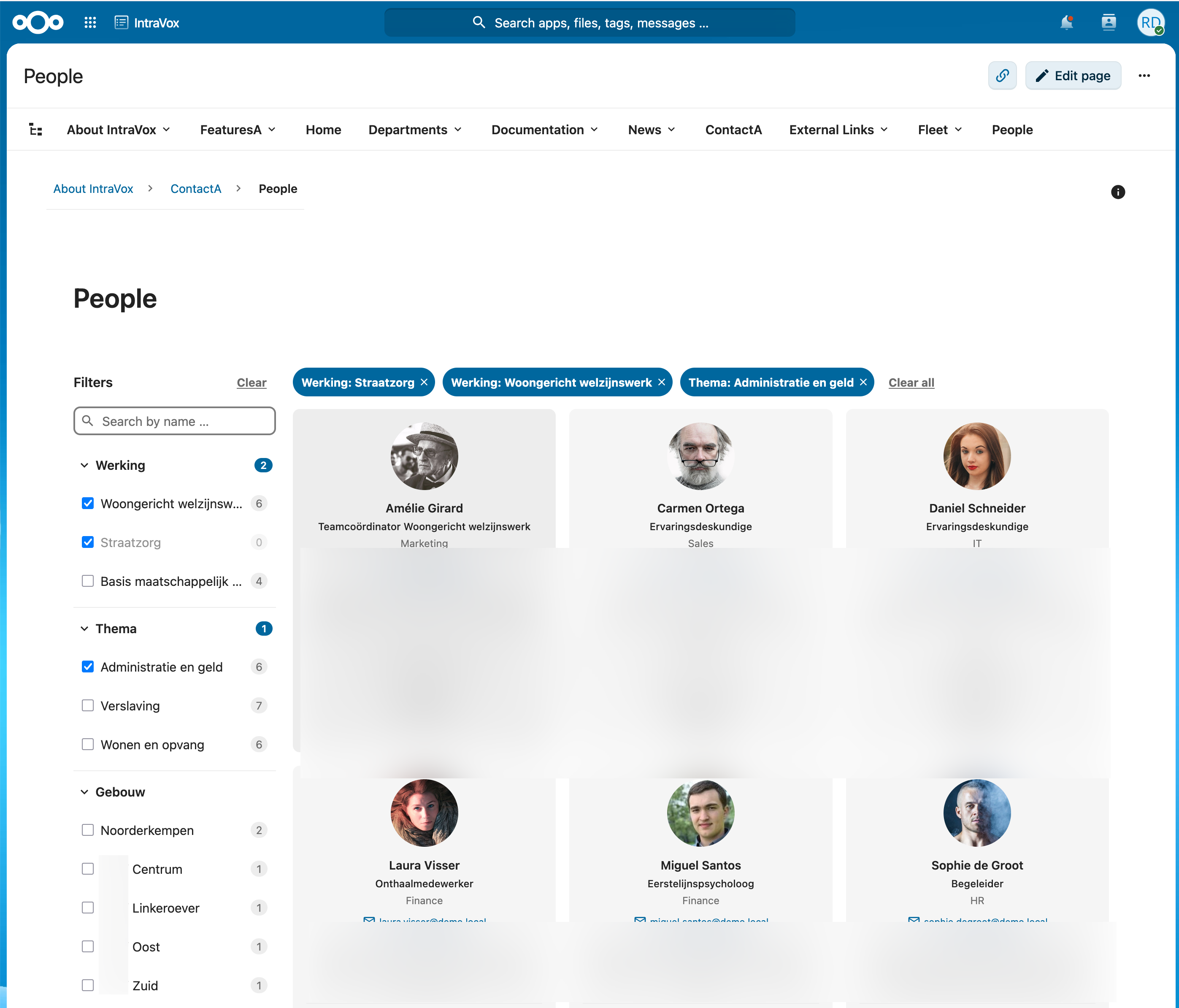Open the IntraVox app icon
The width and height of the screenshot is (1179, 1008).
[x=121, y=23]
